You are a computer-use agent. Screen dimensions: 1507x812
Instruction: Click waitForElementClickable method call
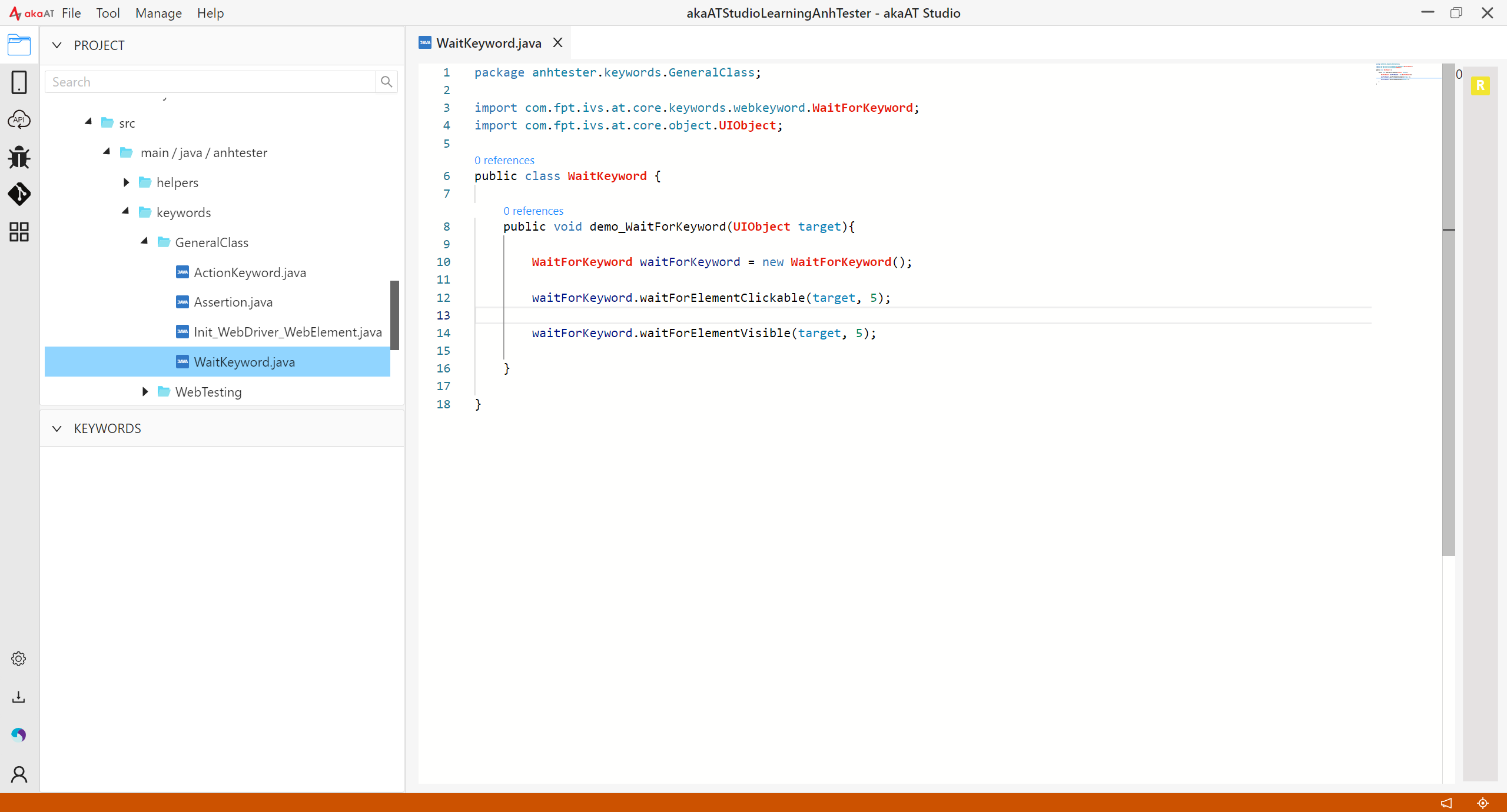(x=722, y=298)
